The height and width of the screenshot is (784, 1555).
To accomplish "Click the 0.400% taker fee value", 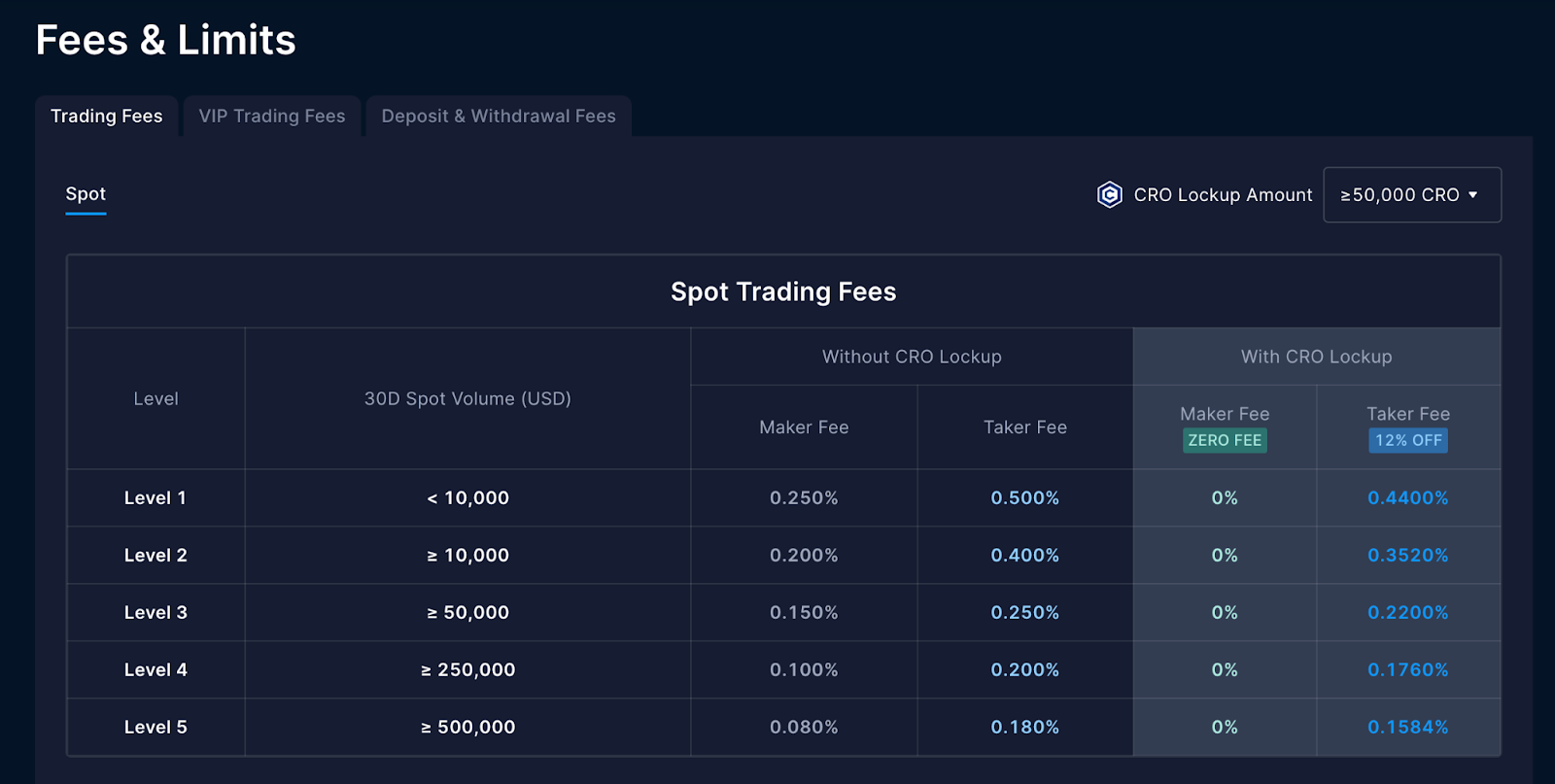I will click(x=1025, y=556).
